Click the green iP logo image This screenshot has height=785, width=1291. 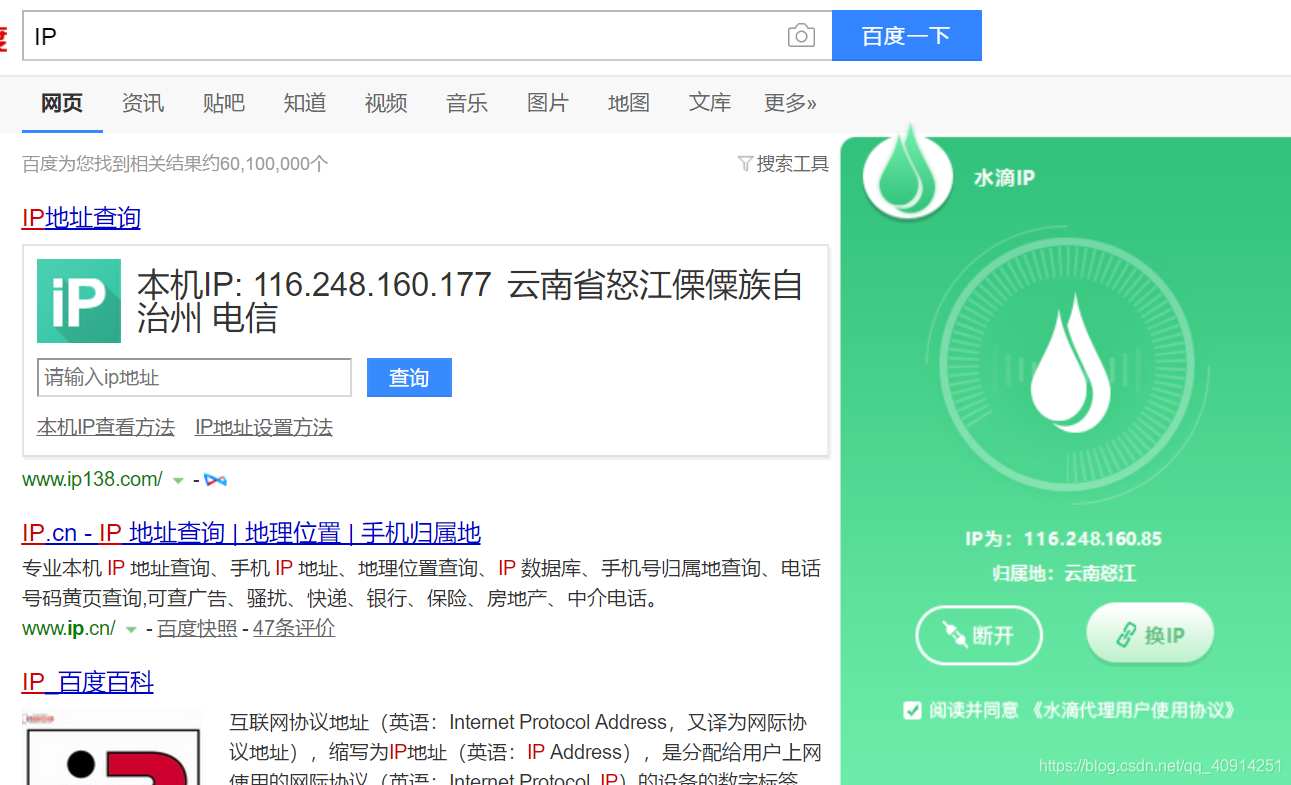[79, 301]
